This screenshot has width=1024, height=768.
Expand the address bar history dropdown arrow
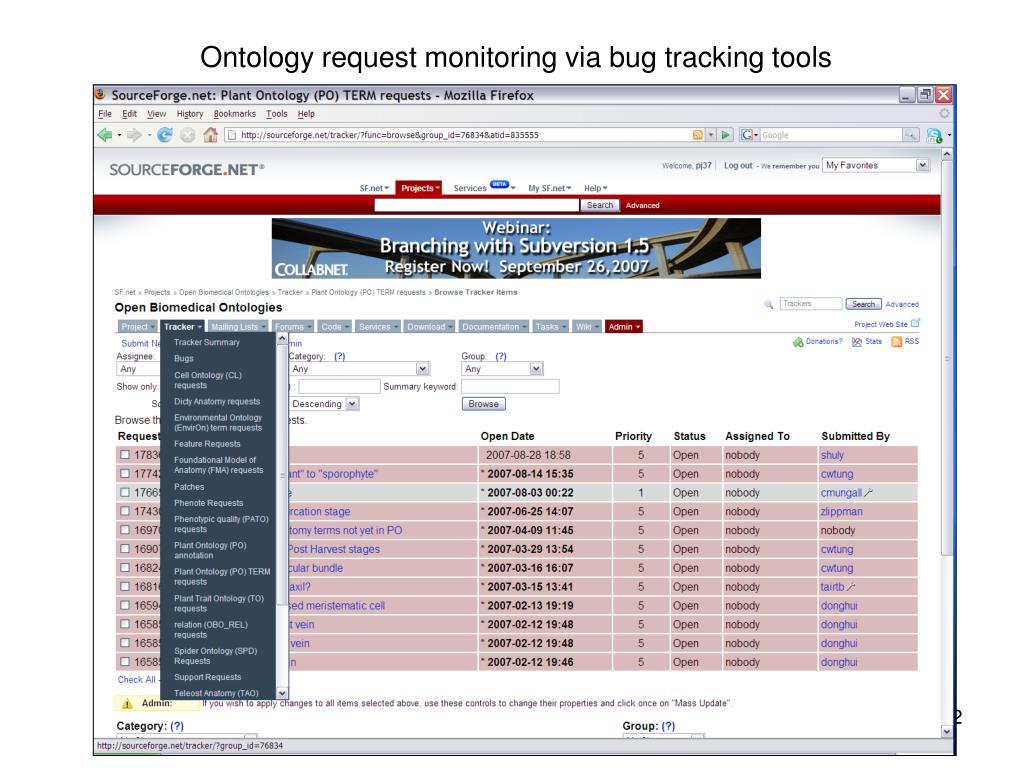[x=711, y=135]
